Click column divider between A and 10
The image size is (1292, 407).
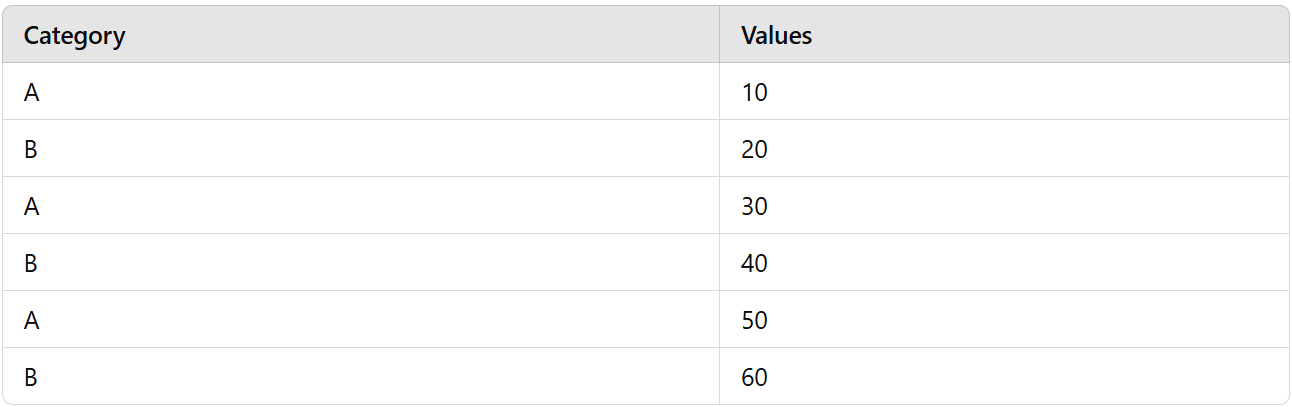point(719,92)
